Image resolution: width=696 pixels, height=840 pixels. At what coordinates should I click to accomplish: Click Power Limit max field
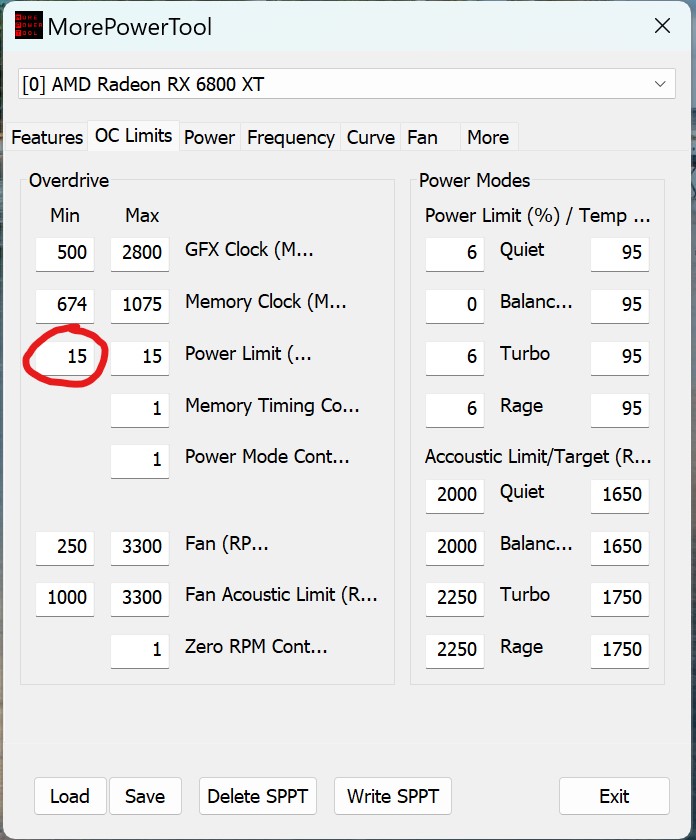[x=140, y=357]
